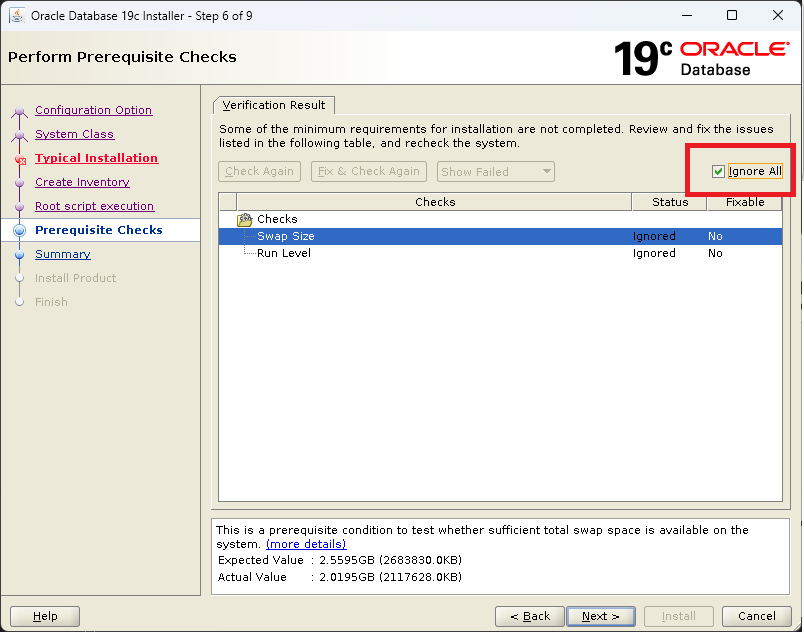Click the Back button
The image size is (804, 632).
[x=530, y=616]
